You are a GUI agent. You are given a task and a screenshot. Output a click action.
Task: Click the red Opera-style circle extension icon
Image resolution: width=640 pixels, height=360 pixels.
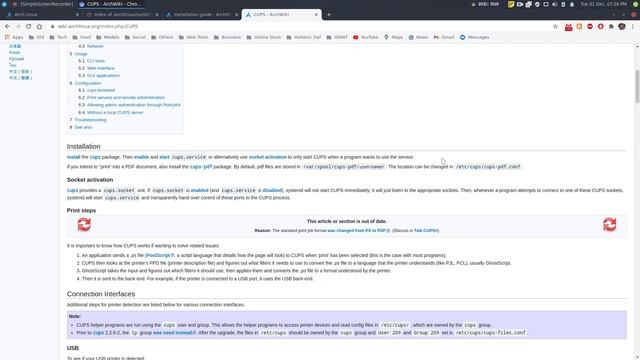coord(600,26)
